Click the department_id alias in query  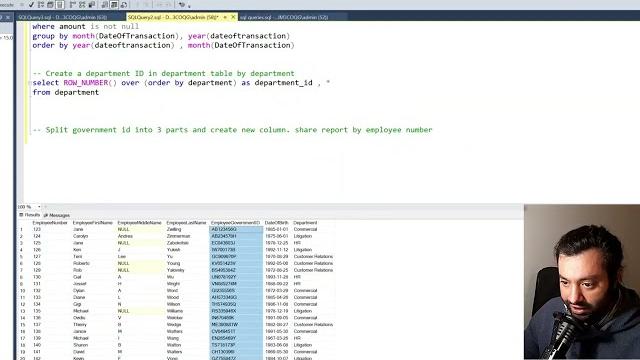click(x=283, y=83)
